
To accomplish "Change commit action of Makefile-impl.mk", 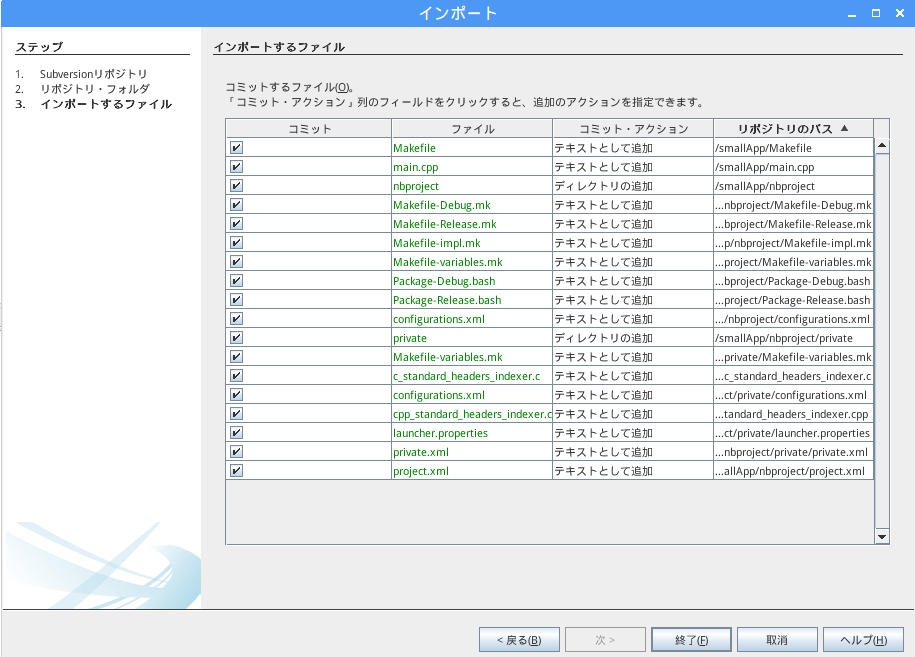I will click(632, 243).
